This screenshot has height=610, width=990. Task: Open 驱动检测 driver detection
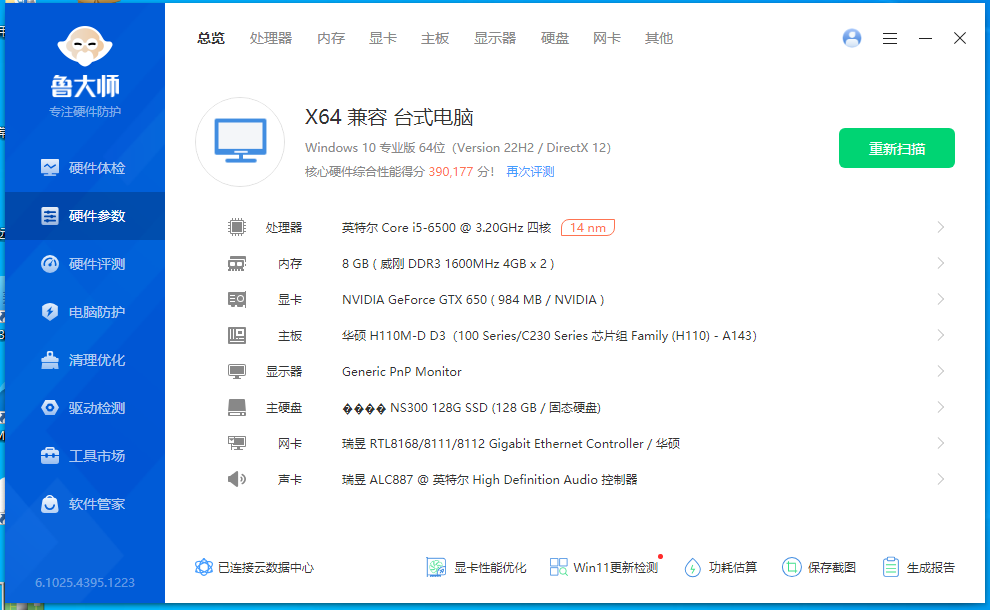[x=85, y=408]
